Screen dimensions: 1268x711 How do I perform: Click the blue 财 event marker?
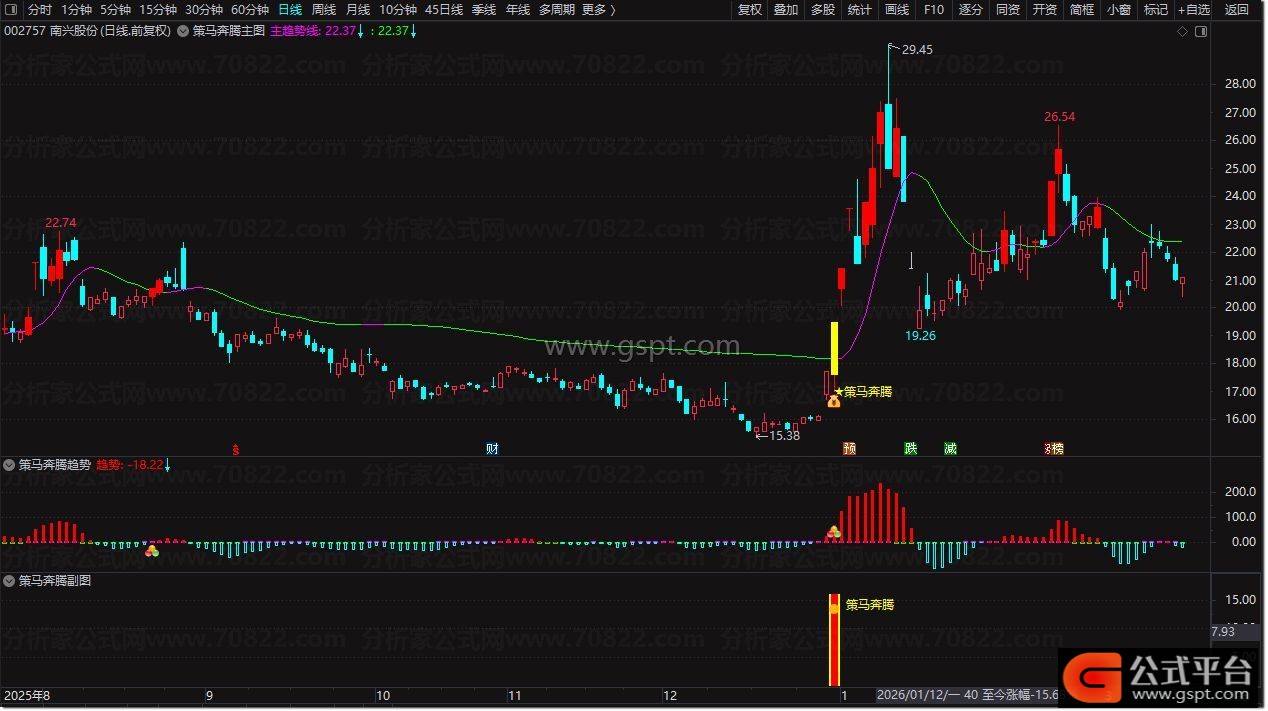click(x=492, y=448)
